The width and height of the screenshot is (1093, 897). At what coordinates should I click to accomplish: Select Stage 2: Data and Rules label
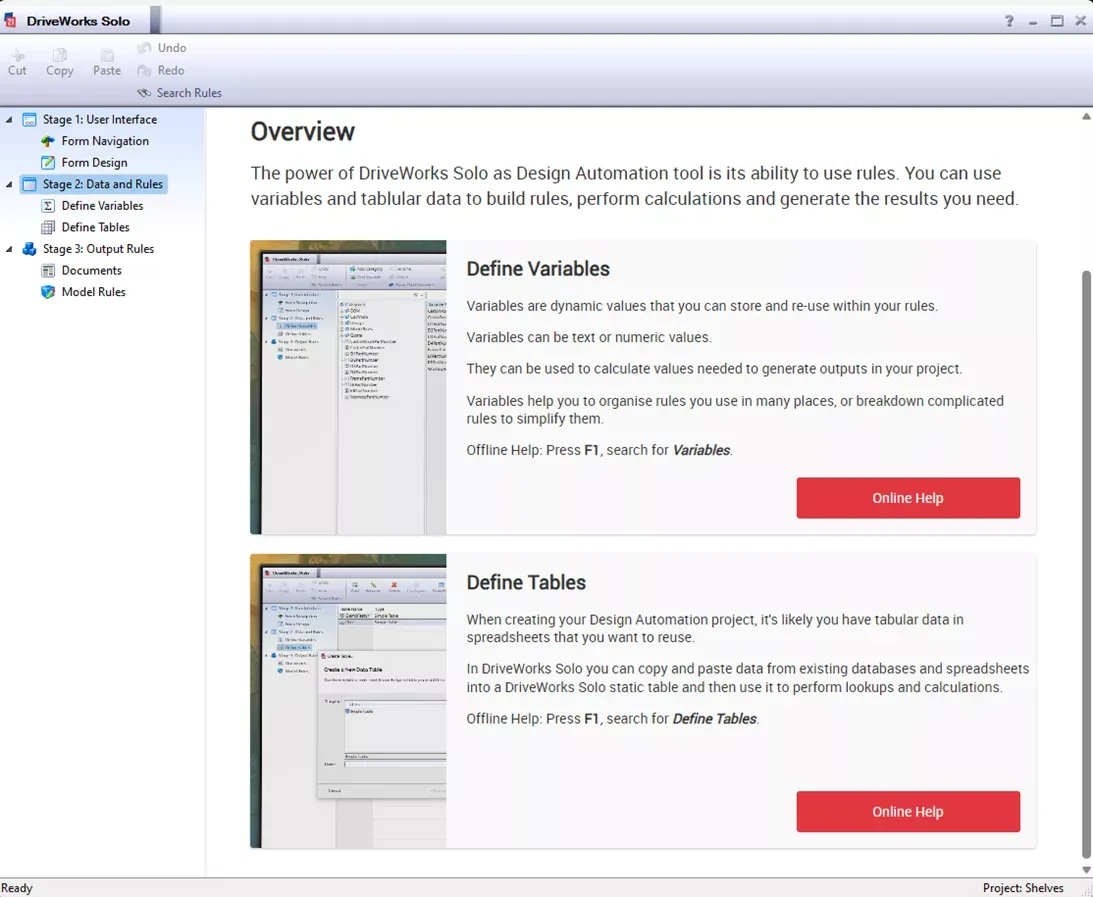pos(102,184)
